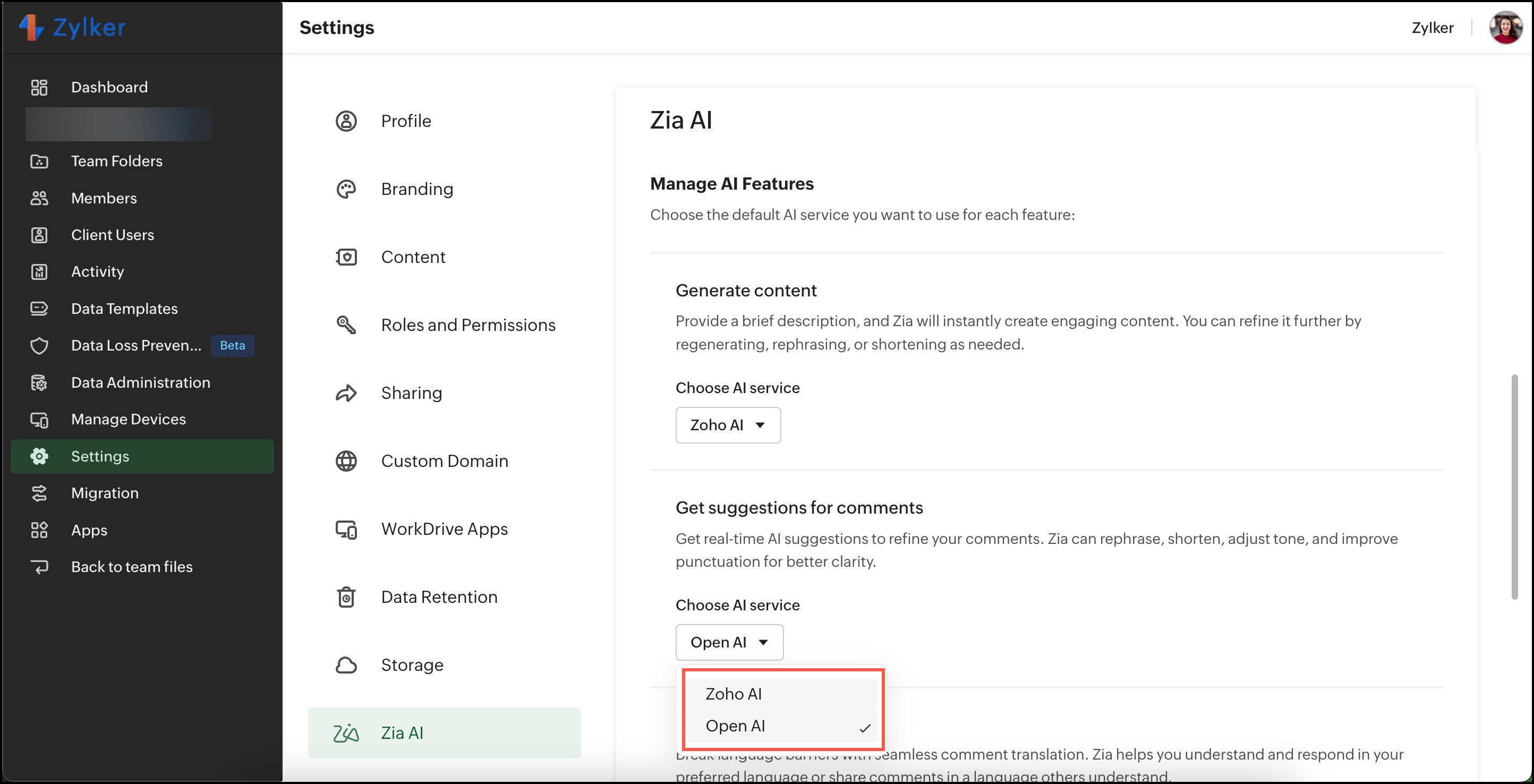Click the Data Loss Prevention shield icon

39,346
